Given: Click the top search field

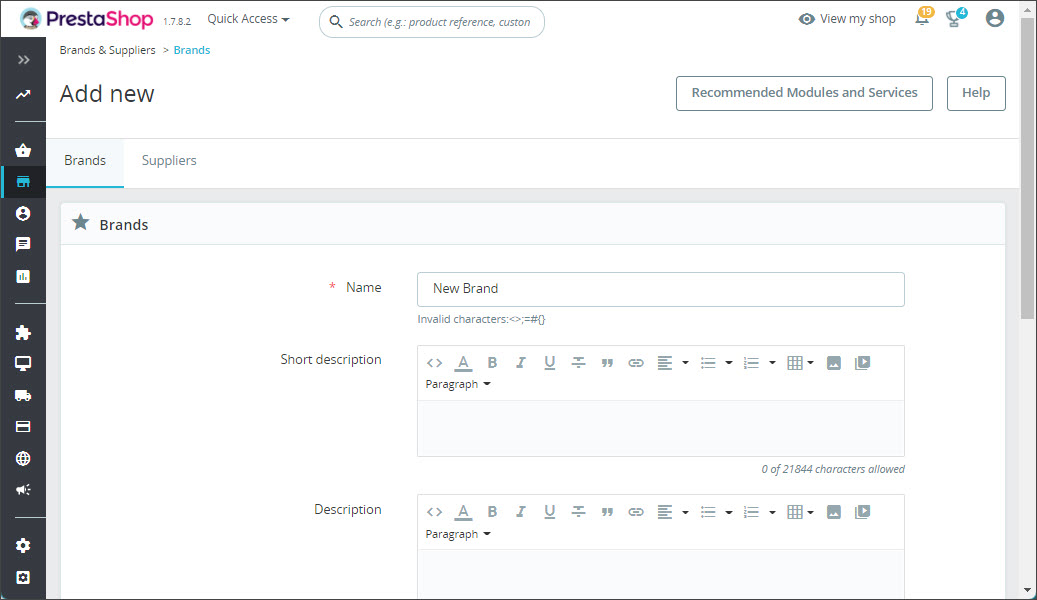Looking at the screenshot, I should [x=432, y=22].
